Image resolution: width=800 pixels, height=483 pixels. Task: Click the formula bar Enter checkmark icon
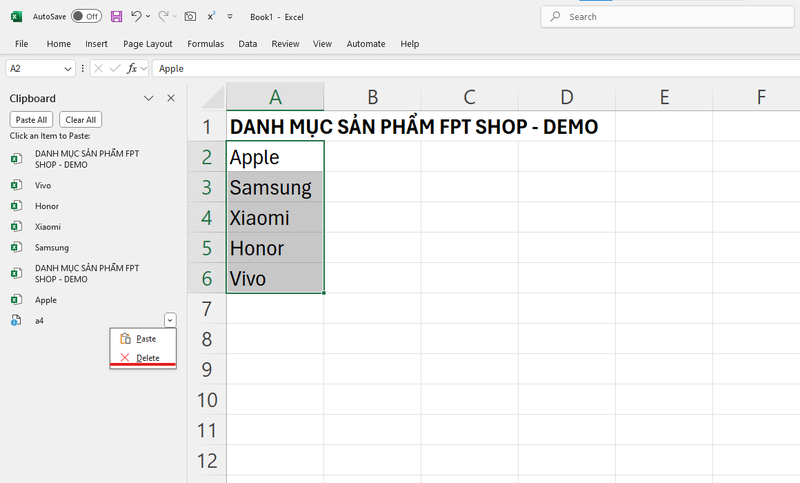(115, 68)
